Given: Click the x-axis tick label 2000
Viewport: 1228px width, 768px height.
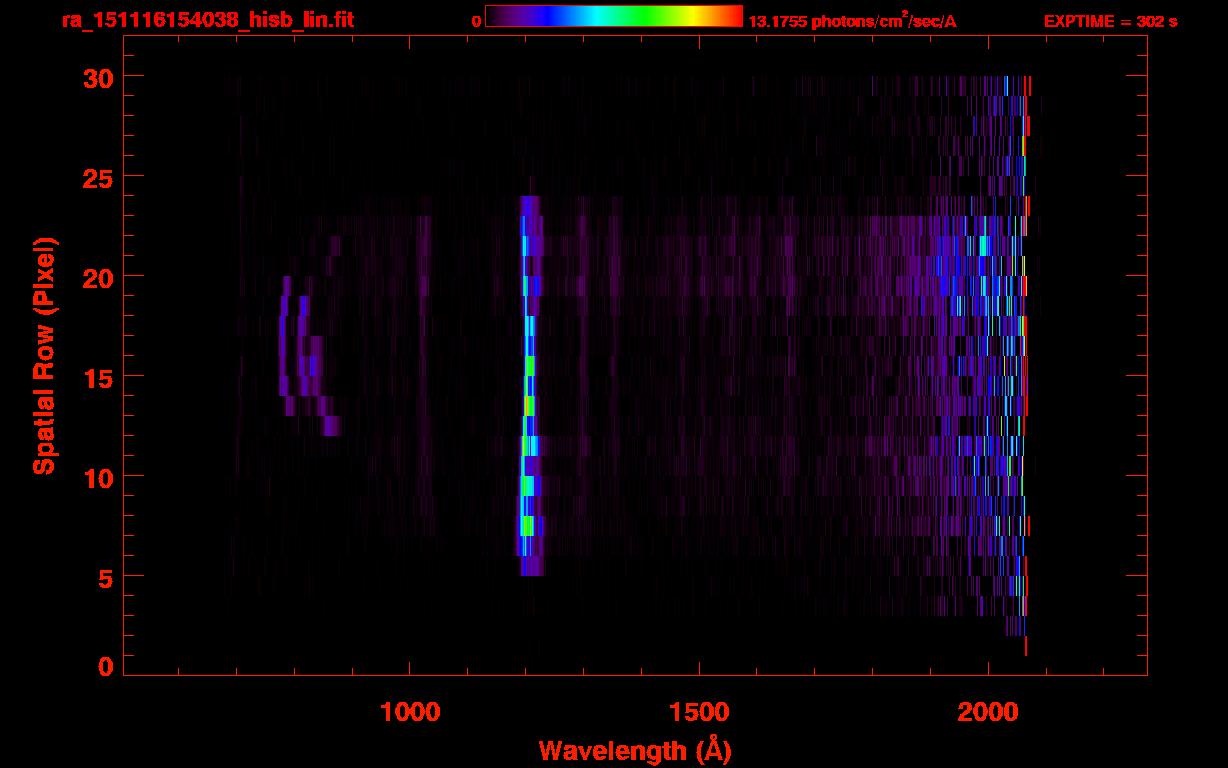Looking at the screenshot, I should pos(988,712).
